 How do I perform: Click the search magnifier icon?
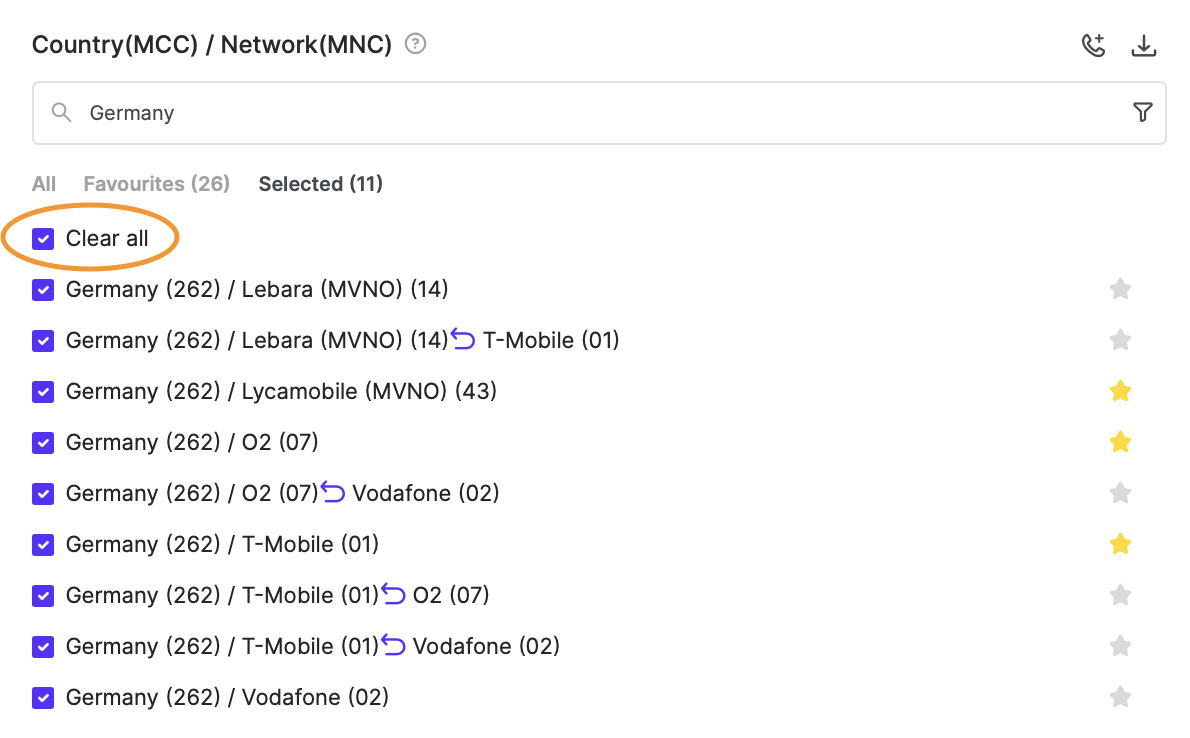coord(62,112)
